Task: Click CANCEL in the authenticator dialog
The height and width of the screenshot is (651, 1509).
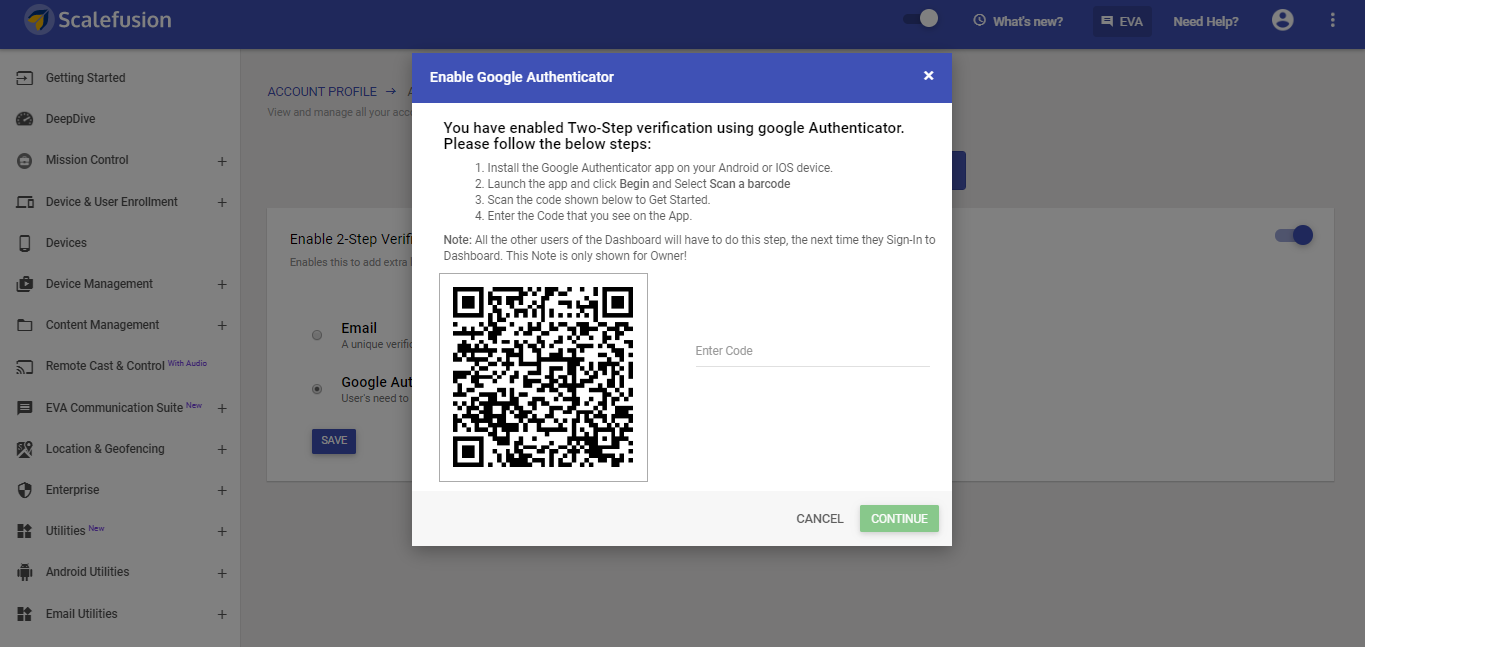Action: pyautogui.click(x=820, y=519)
